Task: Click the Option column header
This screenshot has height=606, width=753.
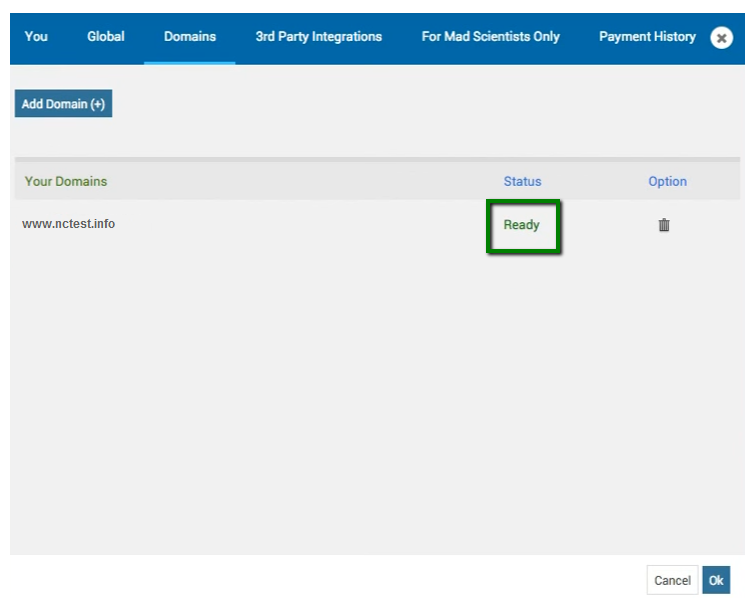Action: click(x=667, y=182)
